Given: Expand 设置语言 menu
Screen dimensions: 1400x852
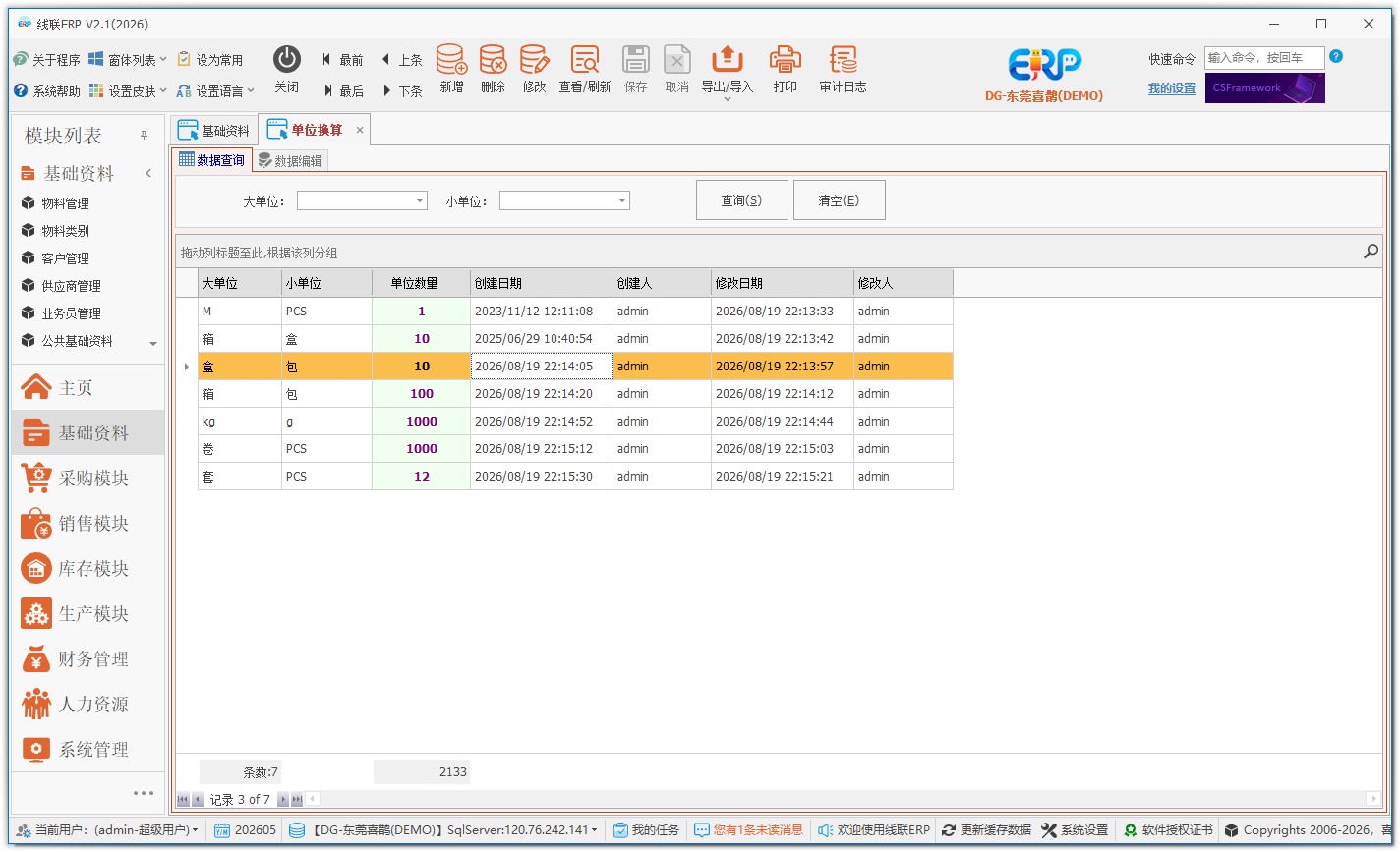Looking at the screenshot, I should pyautogui.click(x=215, y=91).
